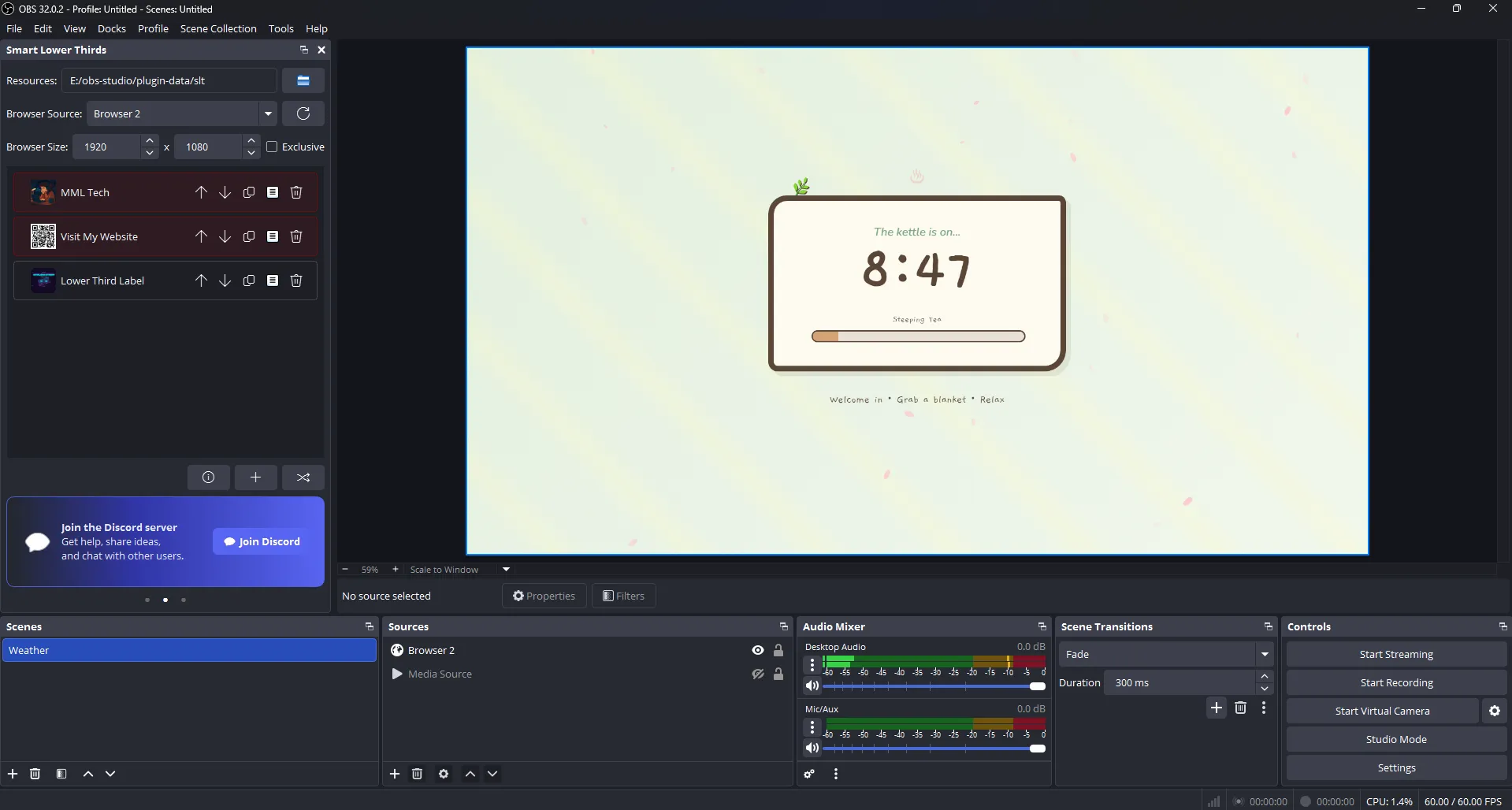Open advanced audio properties gear
Viewport: 1512px width, 810px height.
point(808,774)
